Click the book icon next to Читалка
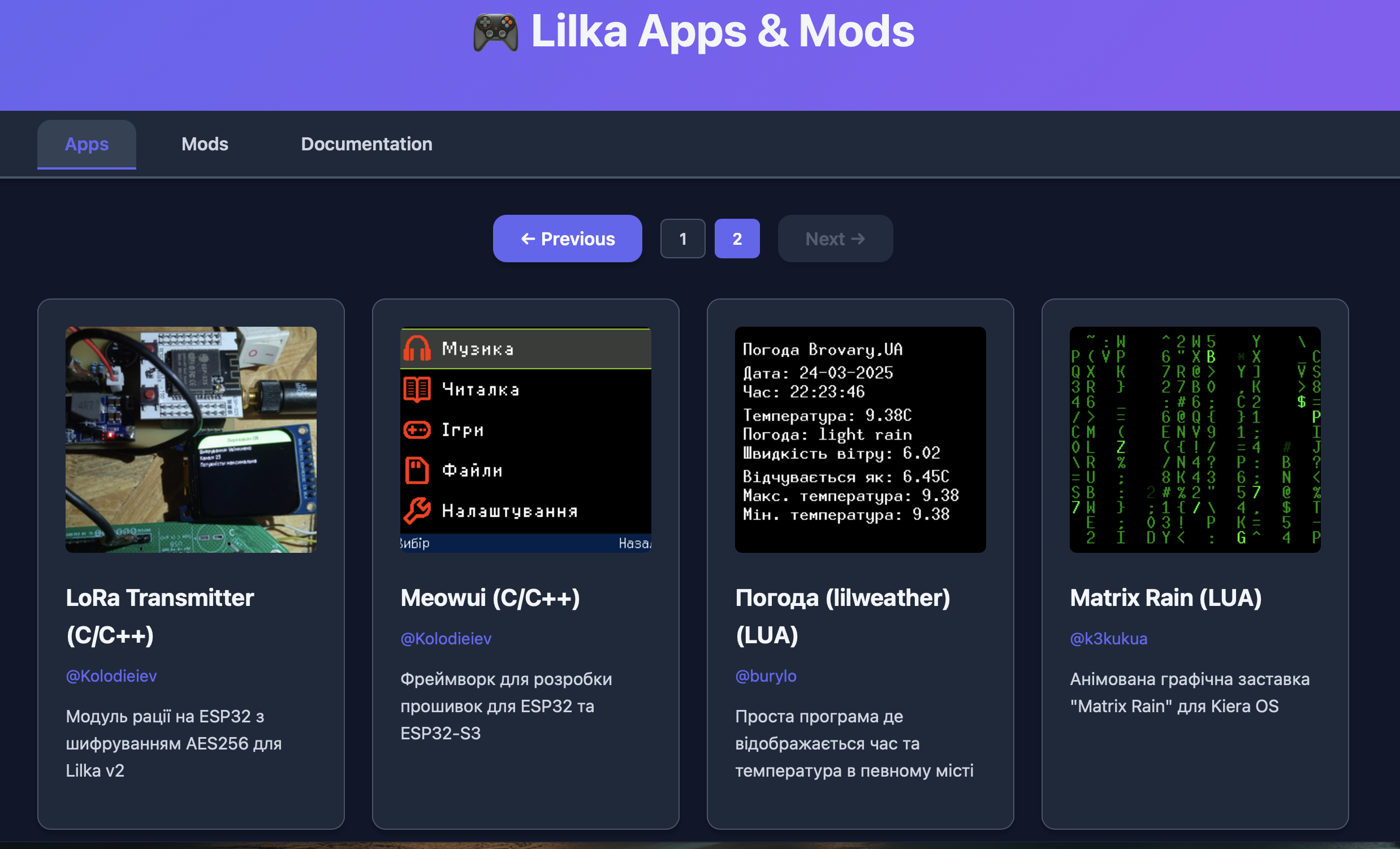The image size is (1400, 849). pyautogui.click(x=417, y=389)
